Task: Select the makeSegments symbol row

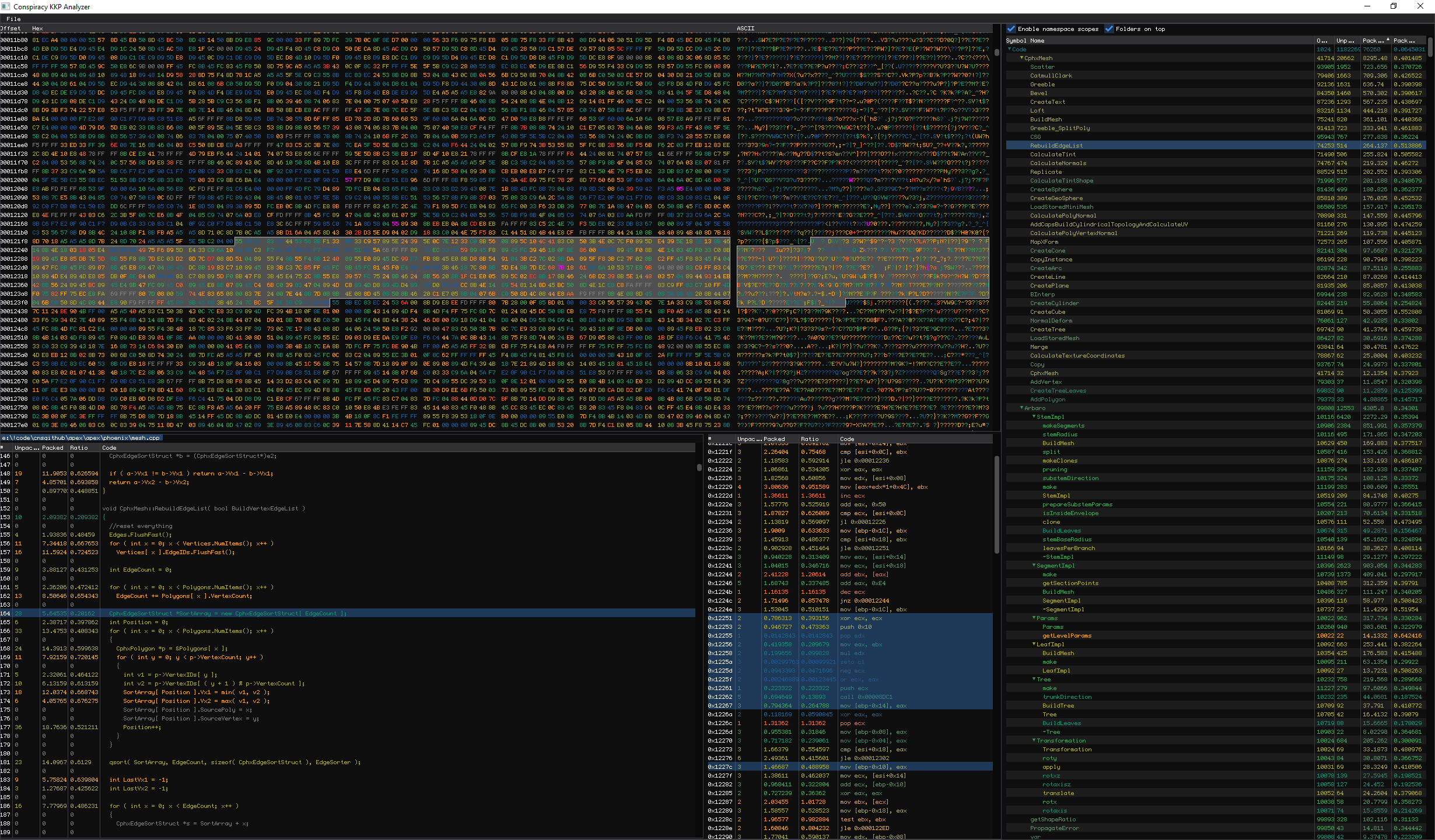Action: [1215, 425]
